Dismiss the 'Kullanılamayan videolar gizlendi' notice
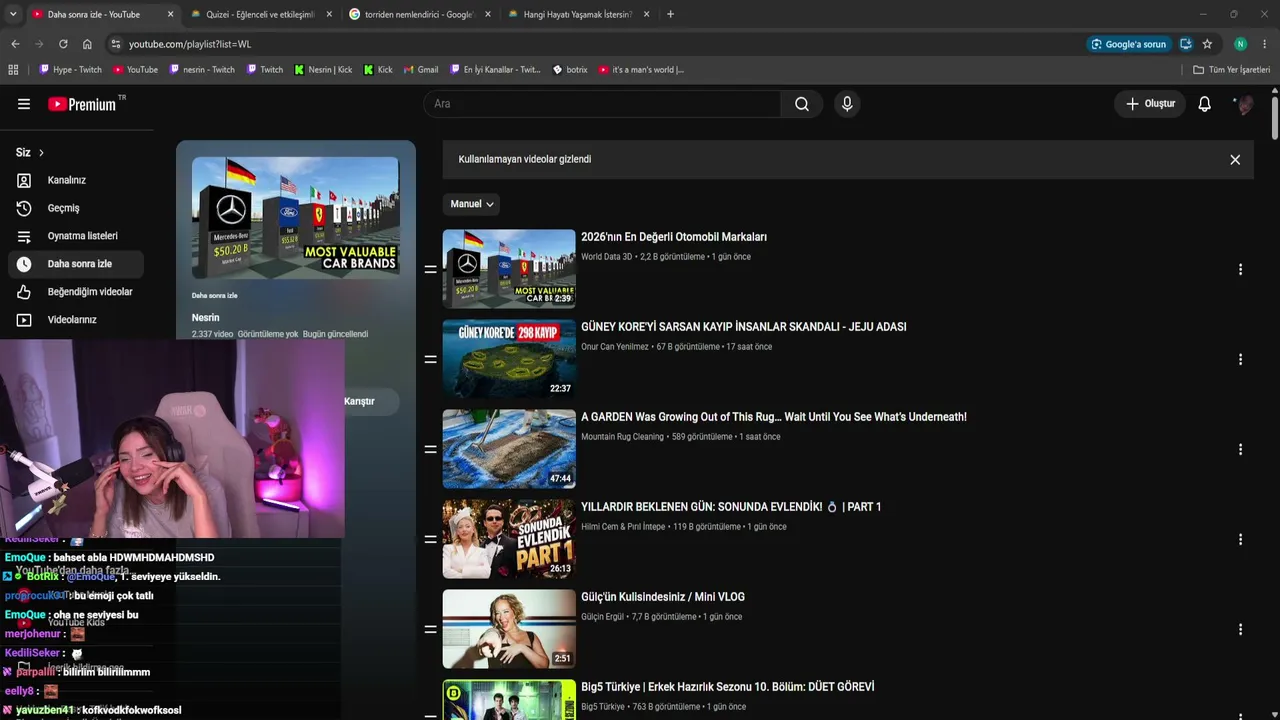This screenshot has width=1280, height=720. click(1235, 159)
